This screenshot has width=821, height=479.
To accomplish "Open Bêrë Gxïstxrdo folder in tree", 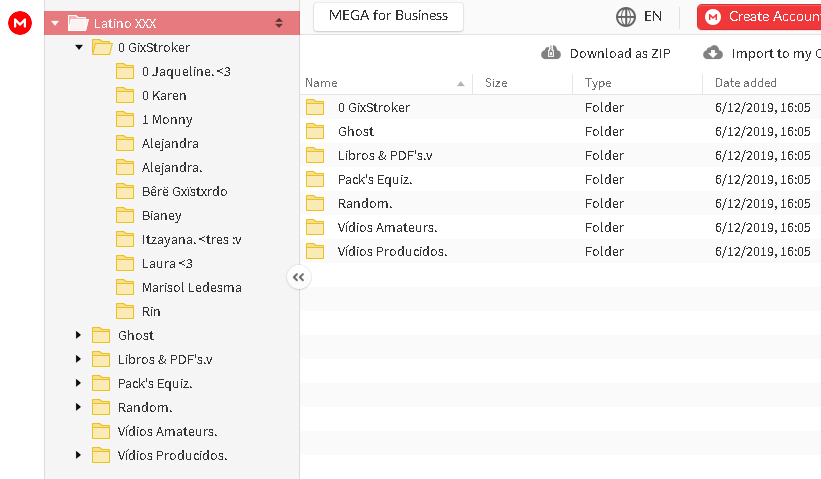I will (x=184, y=192).
